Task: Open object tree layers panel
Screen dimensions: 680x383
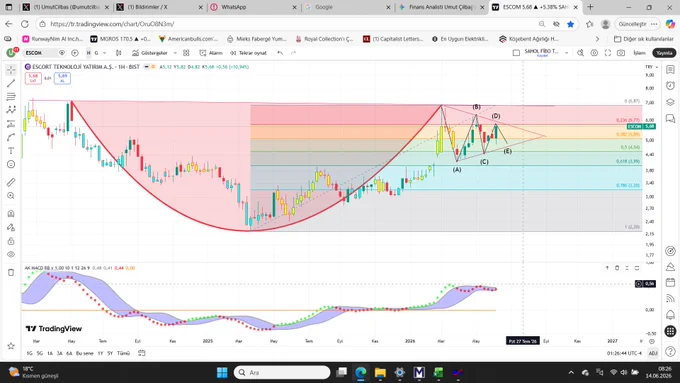Action: [x=670, y=102]
